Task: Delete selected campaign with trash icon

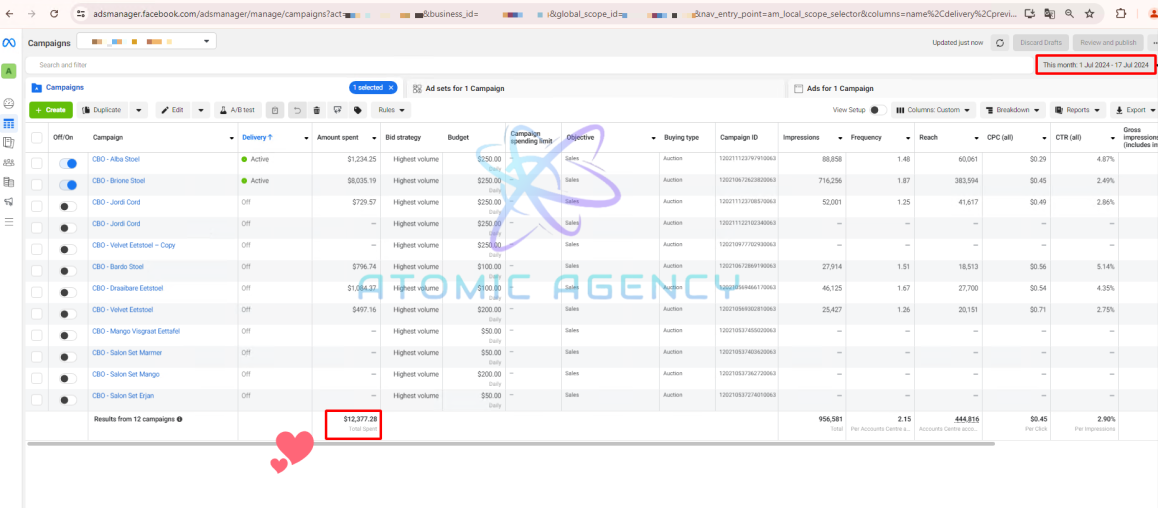Action: tap(317, 110)
